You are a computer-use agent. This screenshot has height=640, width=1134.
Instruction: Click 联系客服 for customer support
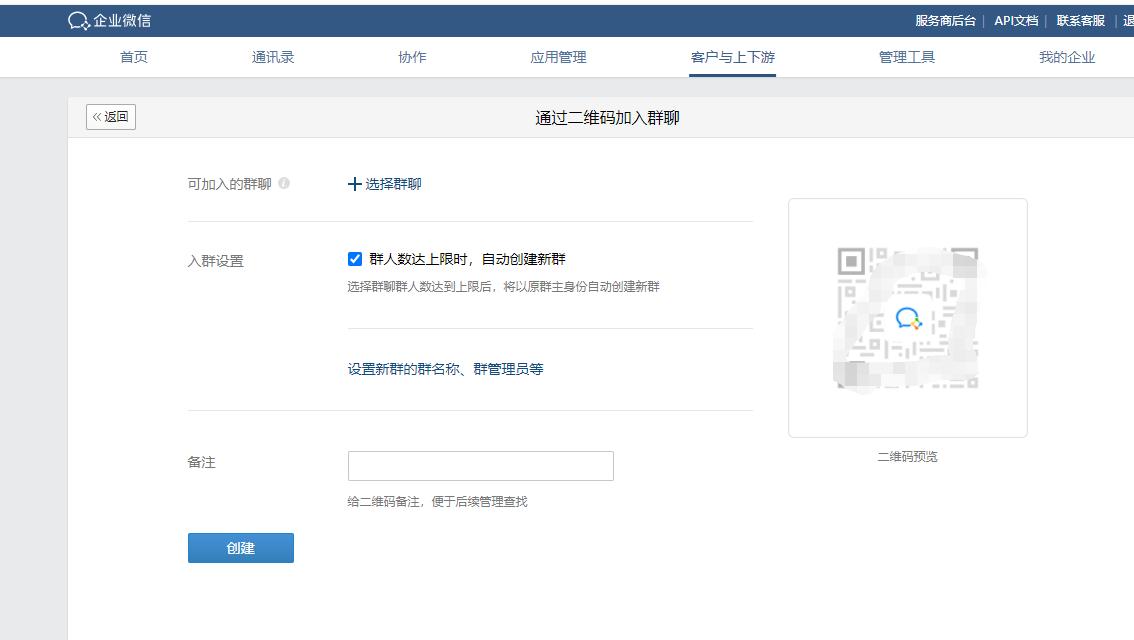[x=1080, y=19]
